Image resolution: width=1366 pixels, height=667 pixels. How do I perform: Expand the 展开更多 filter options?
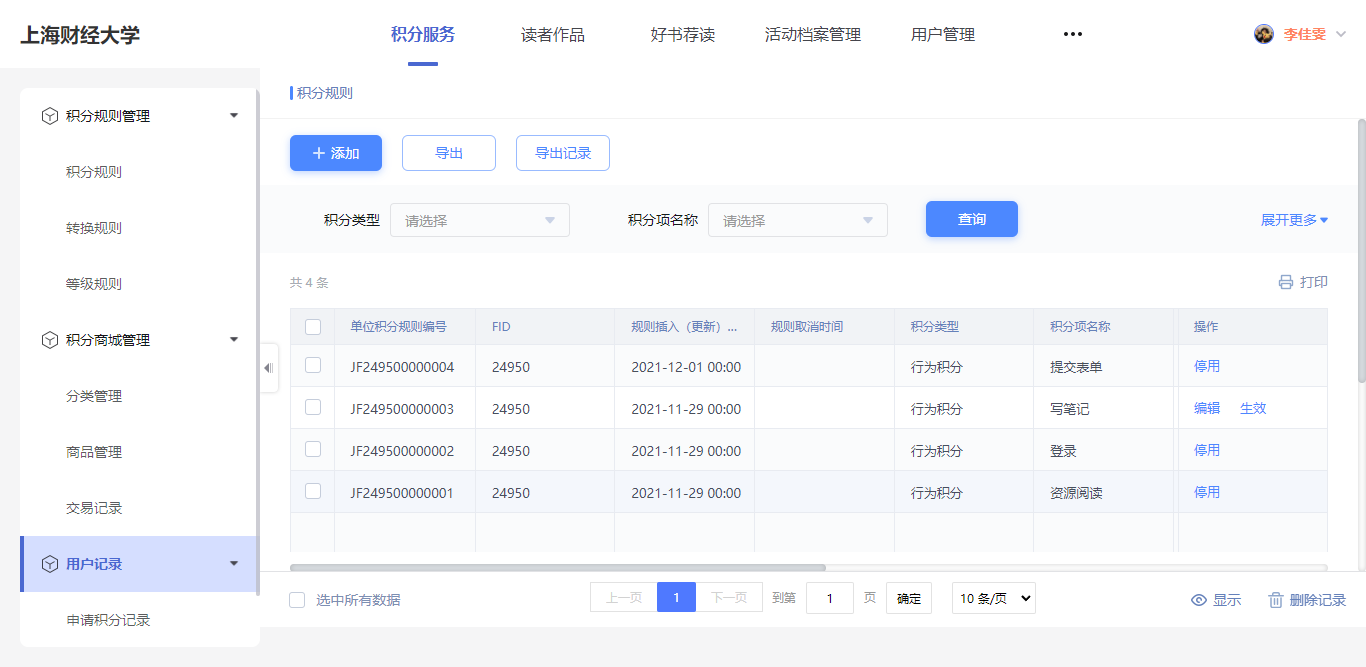click(1294, 220)
